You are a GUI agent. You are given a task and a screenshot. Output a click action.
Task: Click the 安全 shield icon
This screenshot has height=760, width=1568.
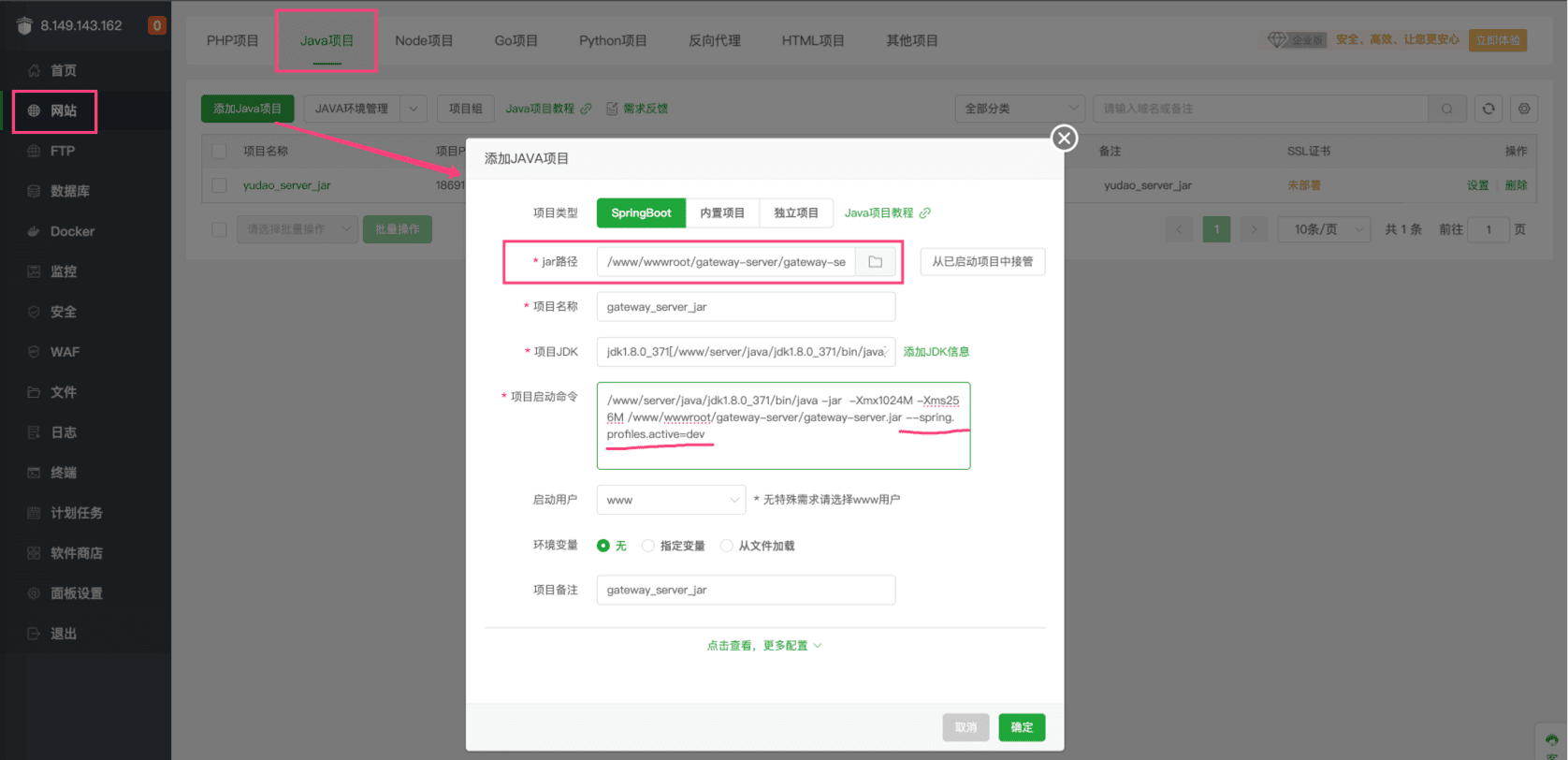click(x=34, y=312)
